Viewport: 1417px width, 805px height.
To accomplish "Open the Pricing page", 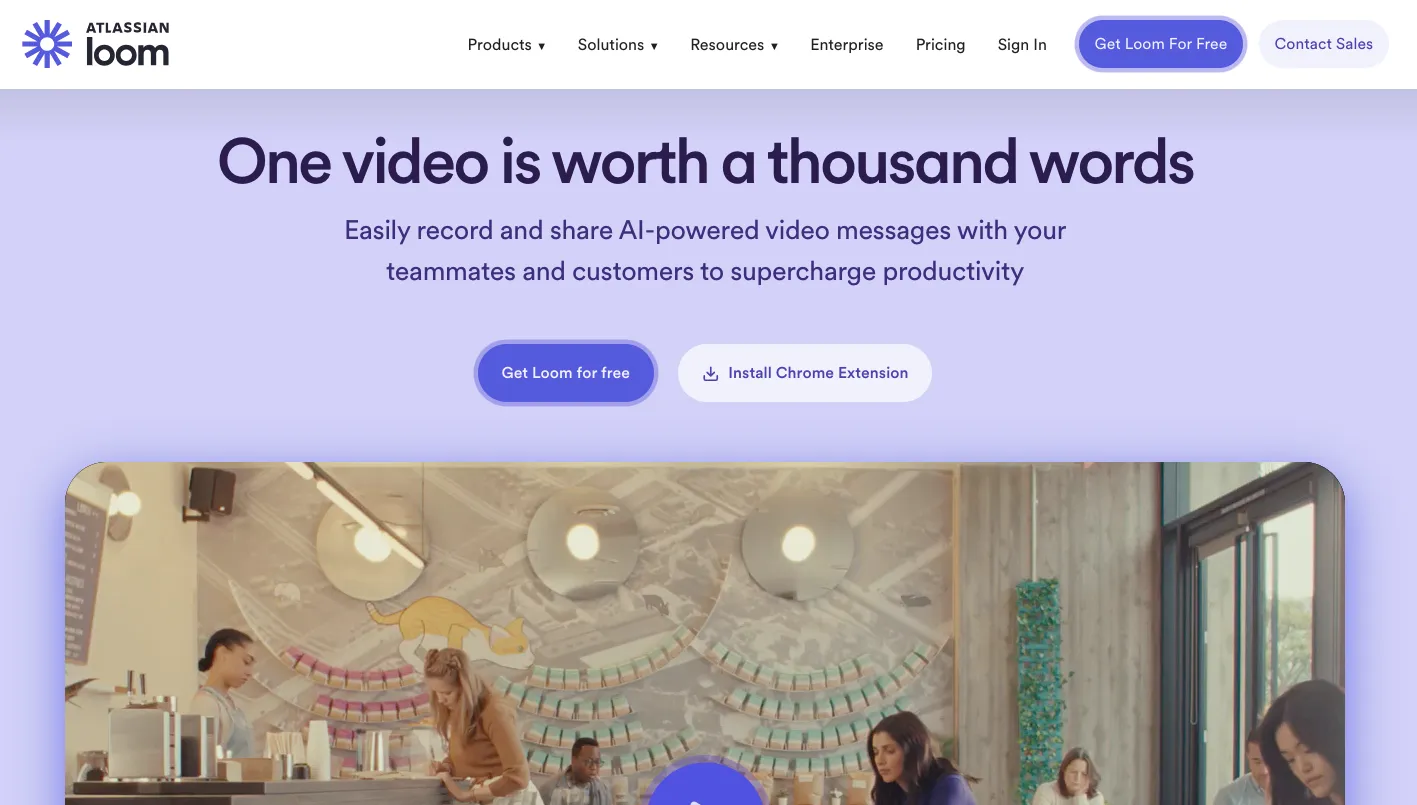I will coord(941,45).
